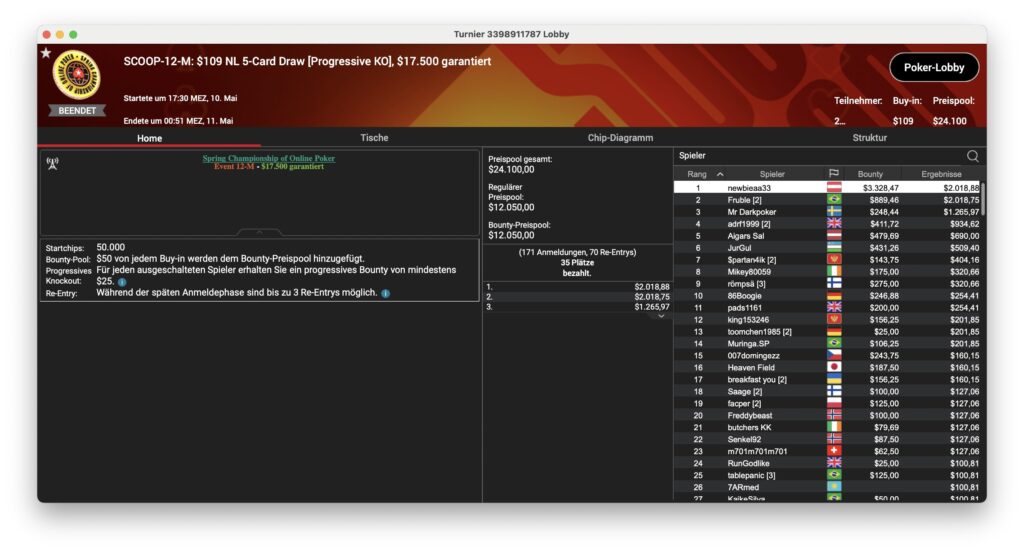Click info icon beside the Re-Entry description
Image resolution: width=1024 pixels, height=552 pixels.
[x=386, y=293]
